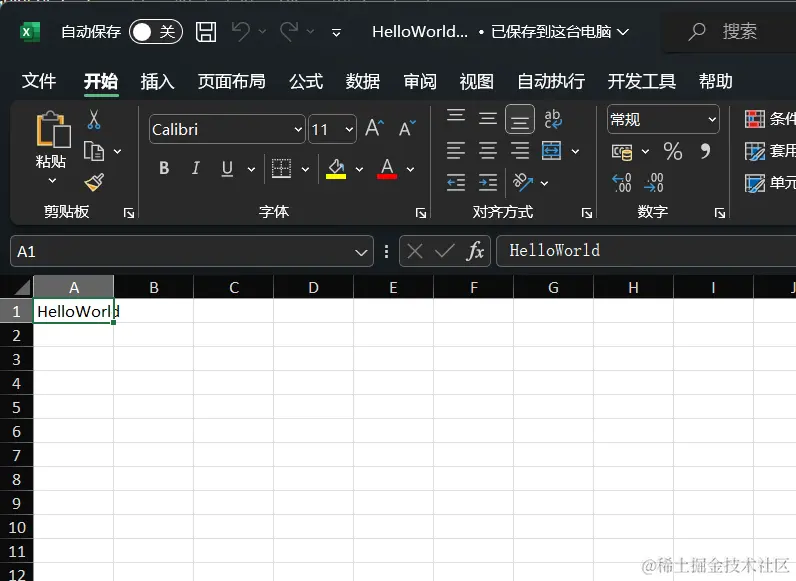
Task: Select the Format Painter brush
Action: 94,182
